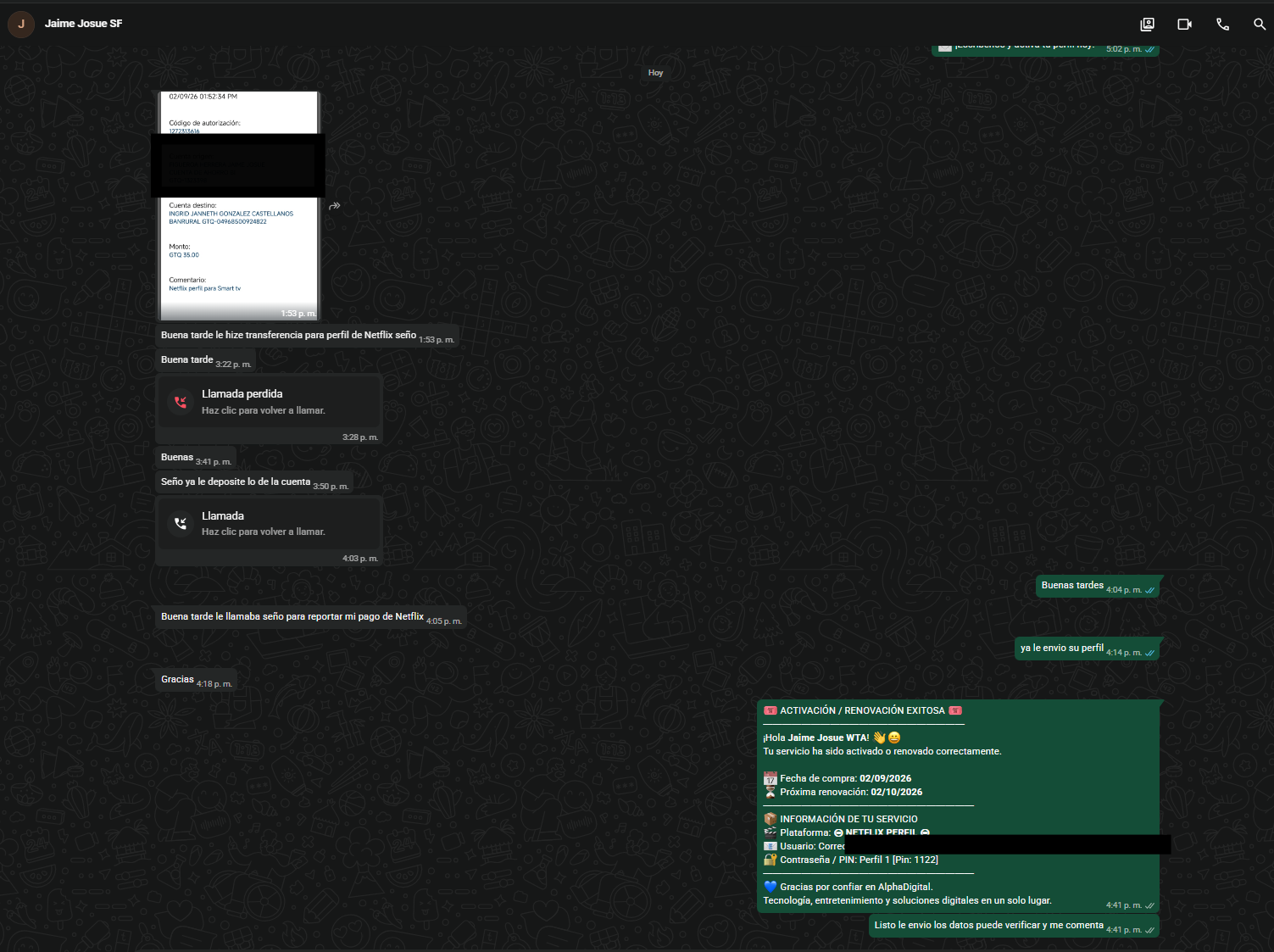Click the phone icon in Llamada bubble
The image size is (1274, 952).
click(181, 523)
